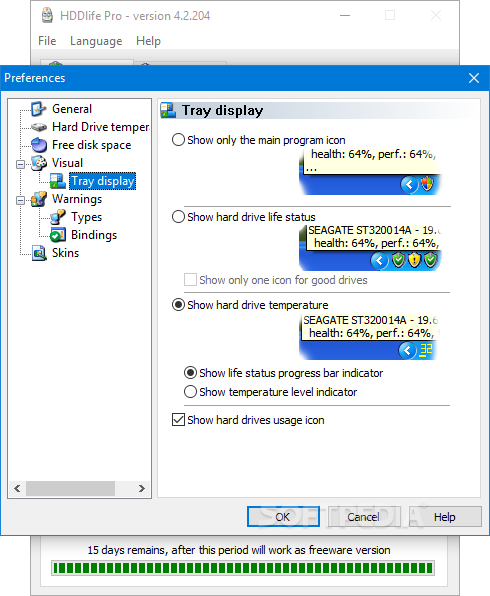Collapse the Warnings tree node
The height and width of the screenshot is (596, 490).
click(x=21, y=200)
